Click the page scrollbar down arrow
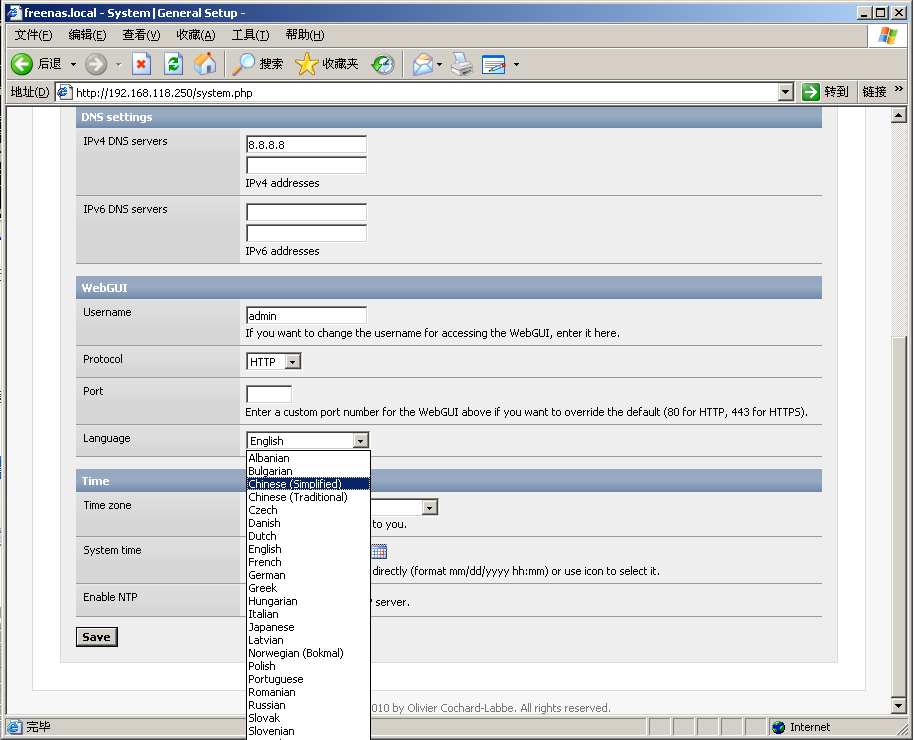This screenshot has height=740, width=914. [x=898, y=706]
